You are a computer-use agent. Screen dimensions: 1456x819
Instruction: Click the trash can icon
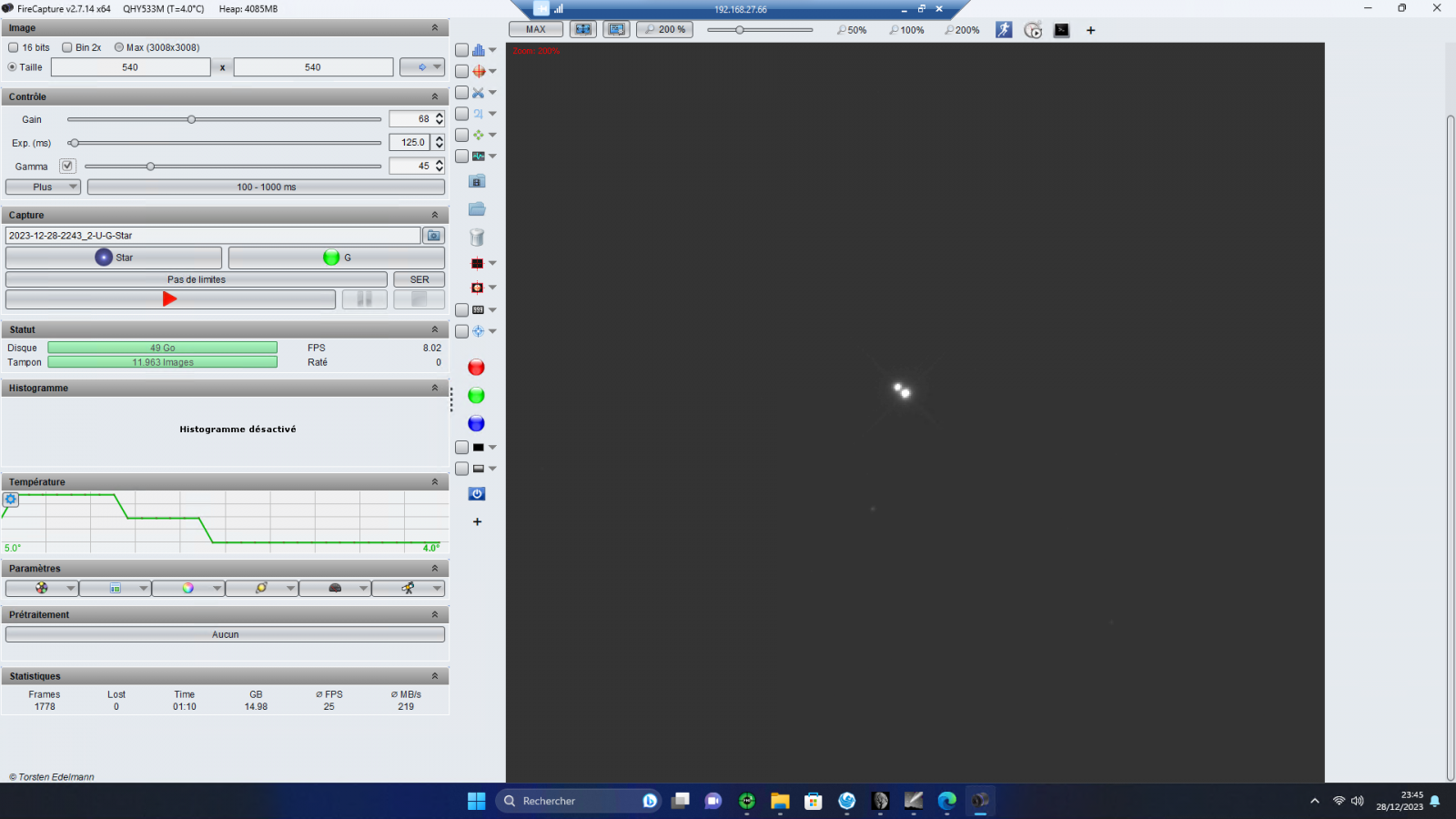pyautogui.click(x=477, y=238)
